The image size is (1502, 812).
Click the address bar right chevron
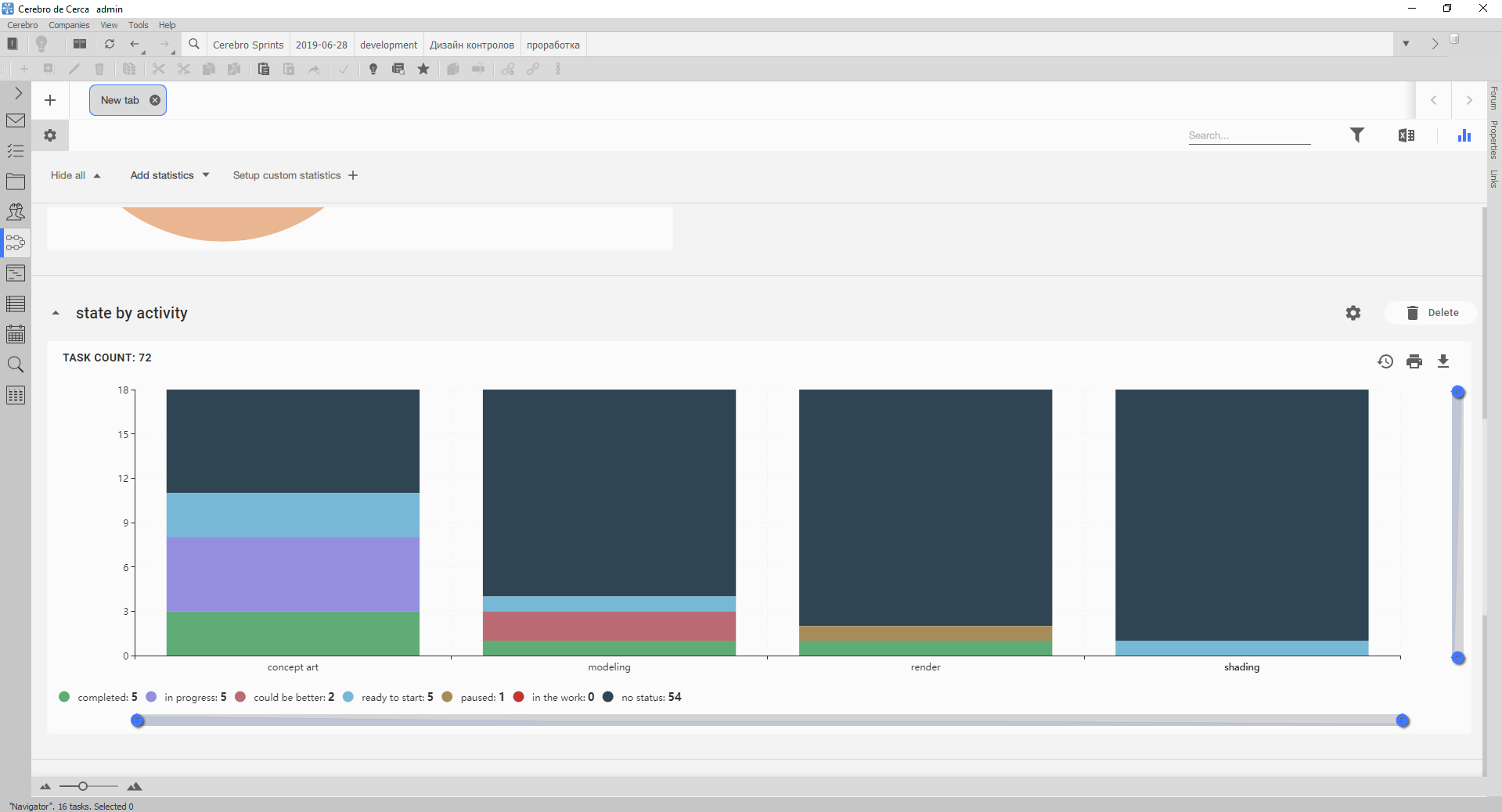point(1435,44)
